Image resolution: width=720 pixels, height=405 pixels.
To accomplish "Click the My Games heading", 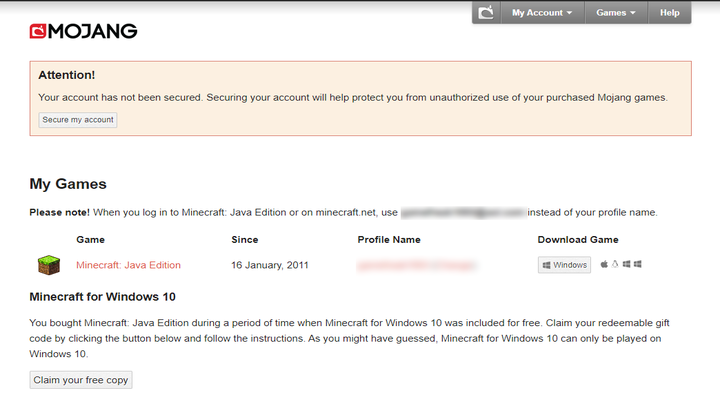I will pyautogui.click(x=68, y=184).
